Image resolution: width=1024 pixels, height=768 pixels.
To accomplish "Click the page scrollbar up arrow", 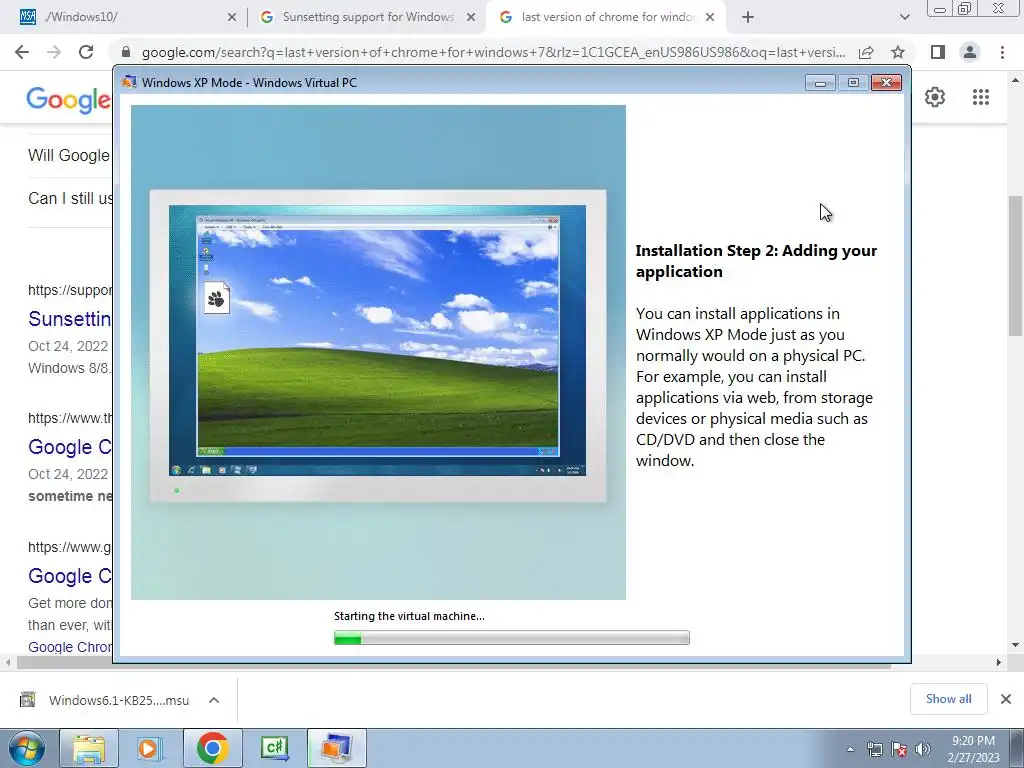I will coord(1015,80).
